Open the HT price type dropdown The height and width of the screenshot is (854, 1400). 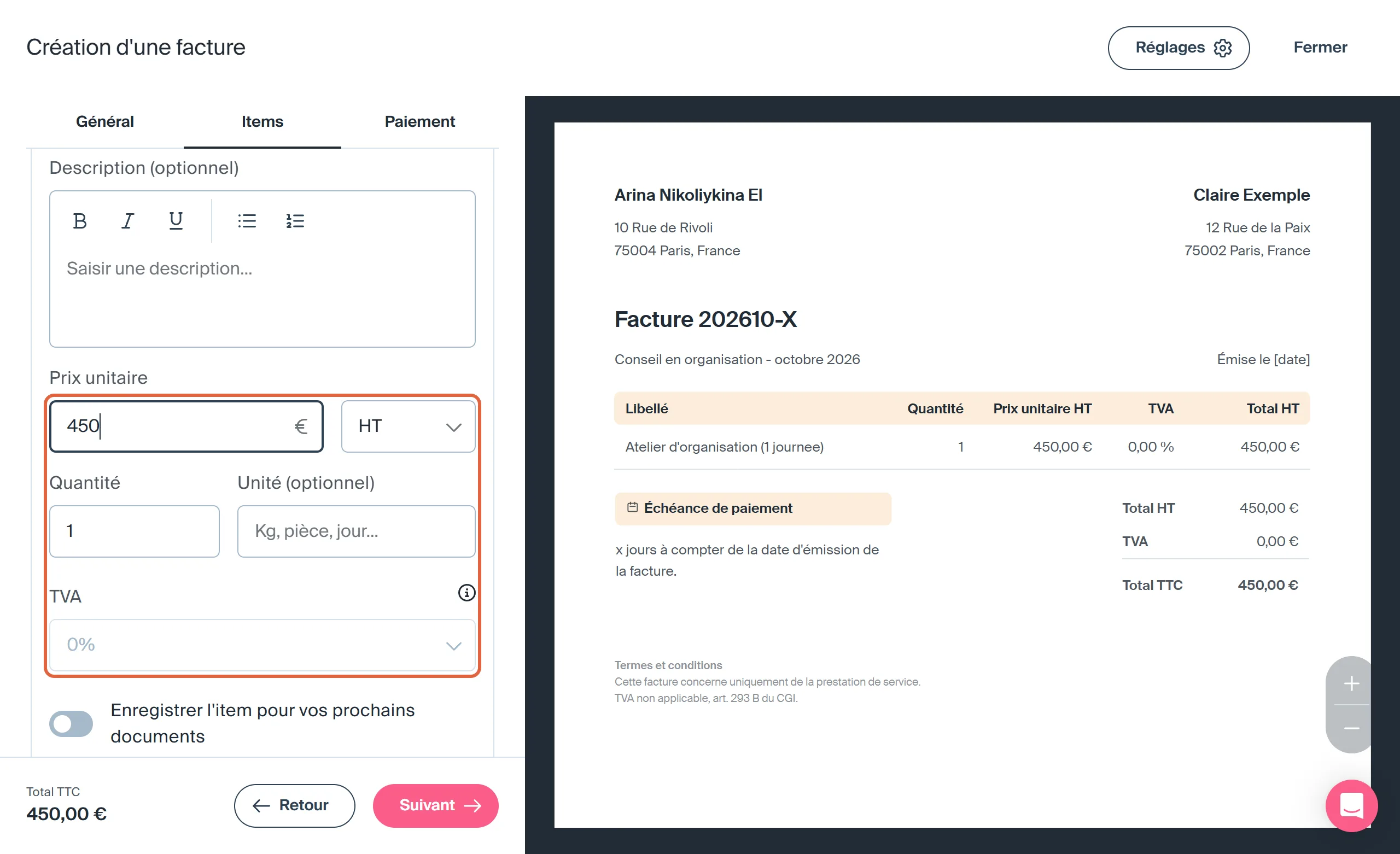pyautogui.click(x=409, y=426)
